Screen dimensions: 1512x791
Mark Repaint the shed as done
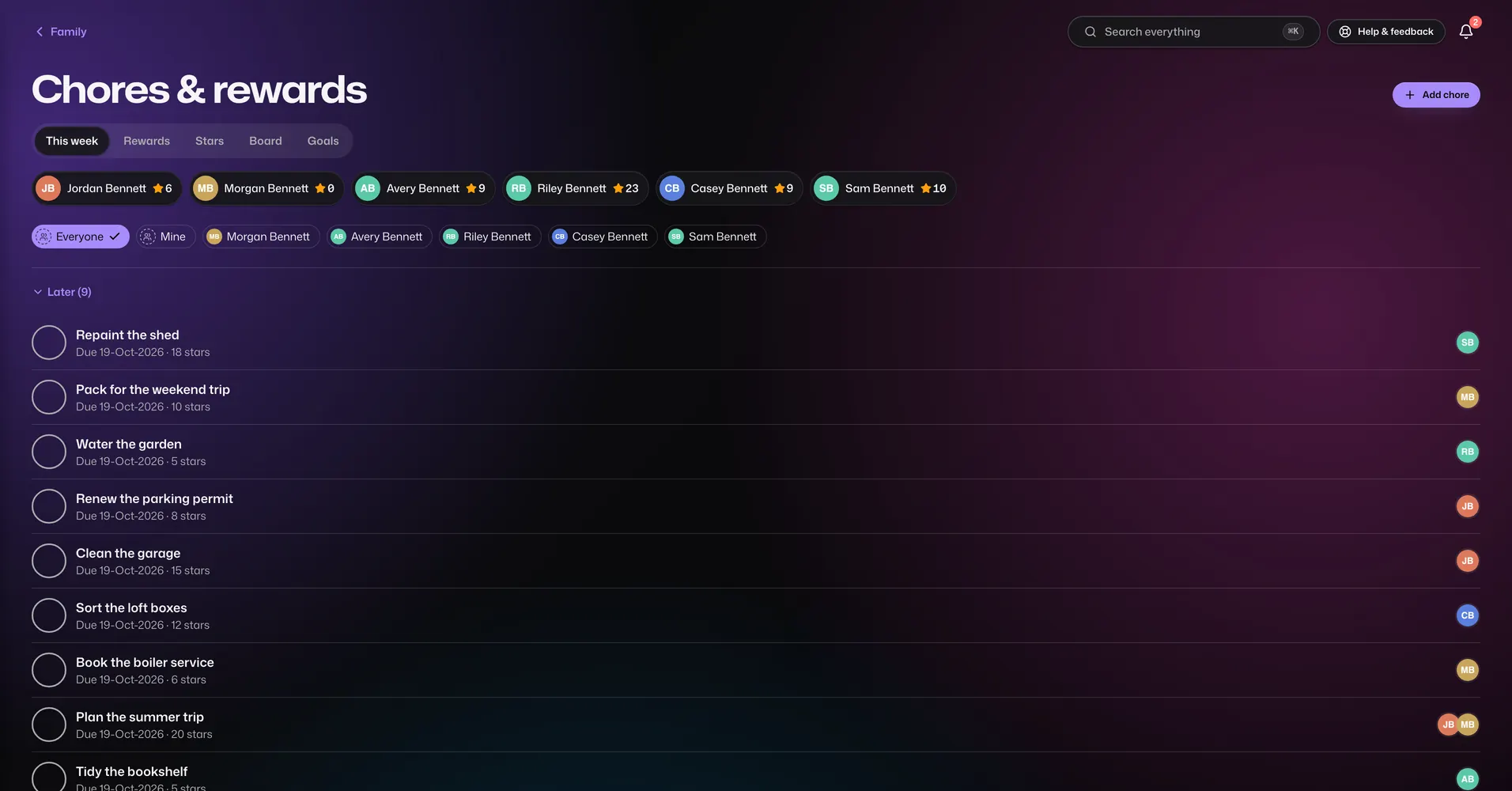[x=49, y=343]
